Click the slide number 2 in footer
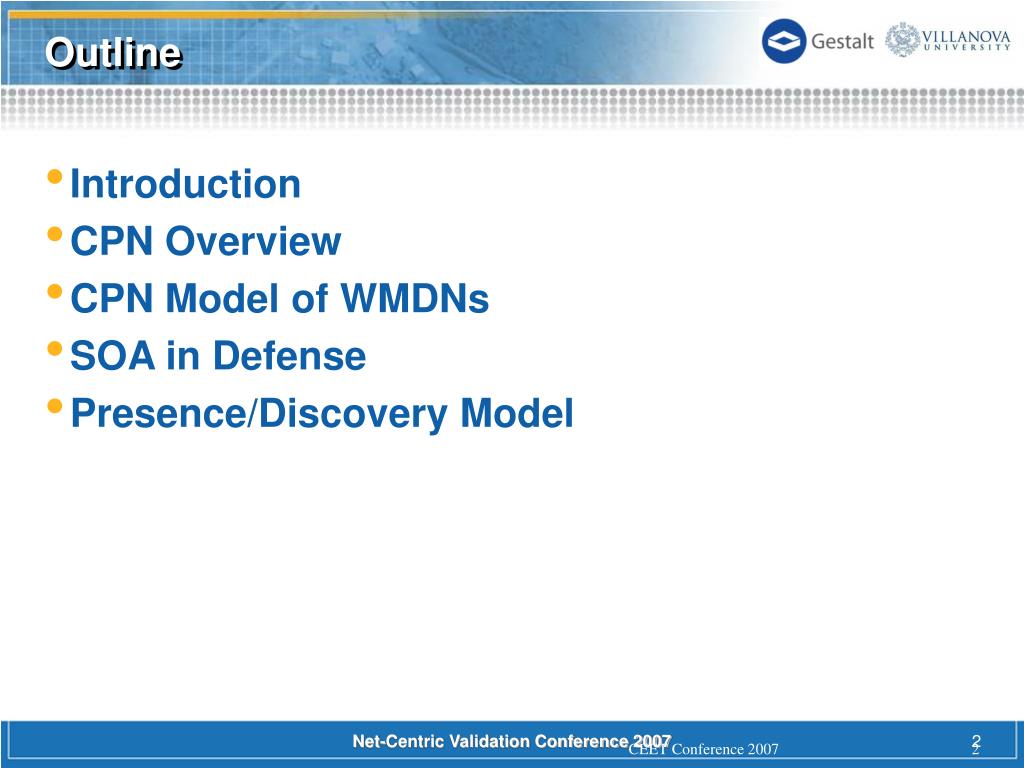1024x768 pixels. [x=976, y=743]
